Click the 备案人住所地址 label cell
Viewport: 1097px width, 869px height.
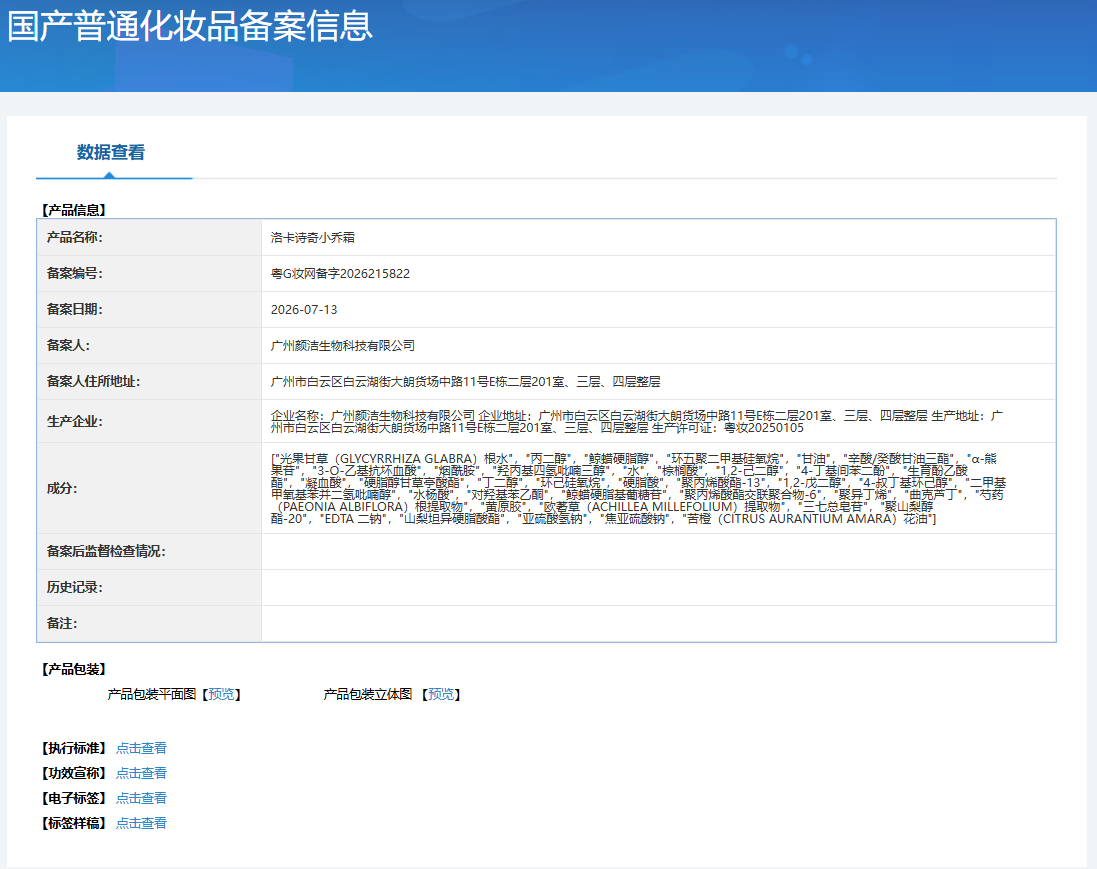point(149,381)
